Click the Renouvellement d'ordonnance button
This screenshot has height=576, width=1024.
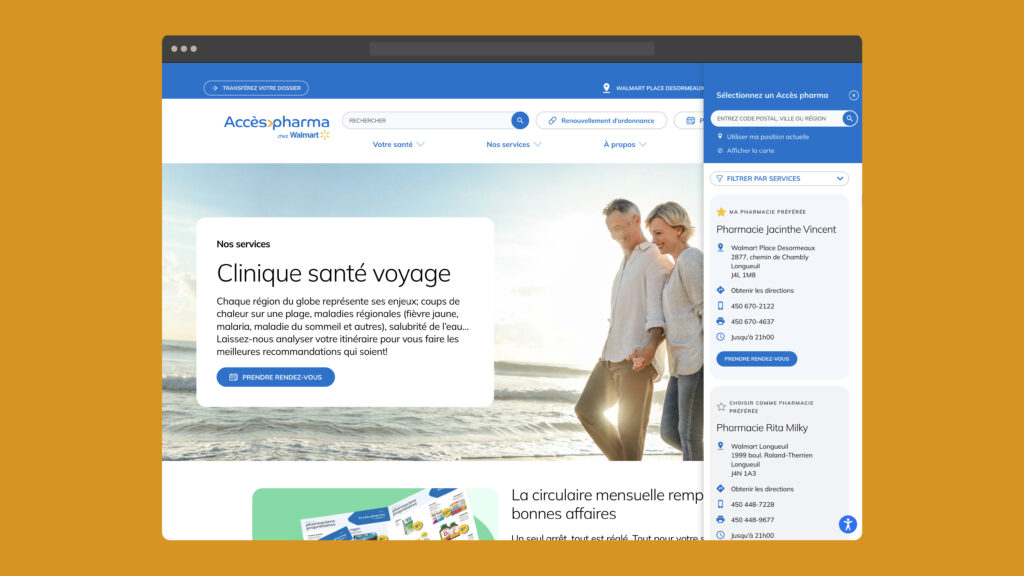(x=601, y=121)
